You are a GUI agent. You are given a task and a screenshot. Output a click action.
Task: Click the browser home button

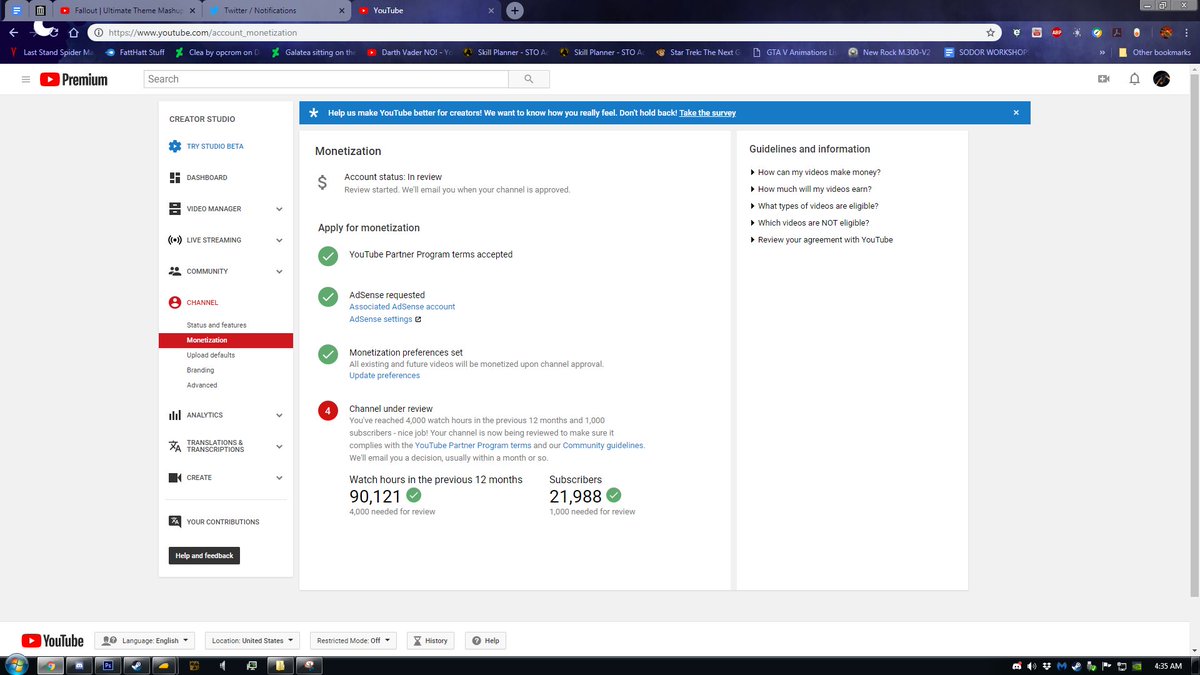click(73, 32)
